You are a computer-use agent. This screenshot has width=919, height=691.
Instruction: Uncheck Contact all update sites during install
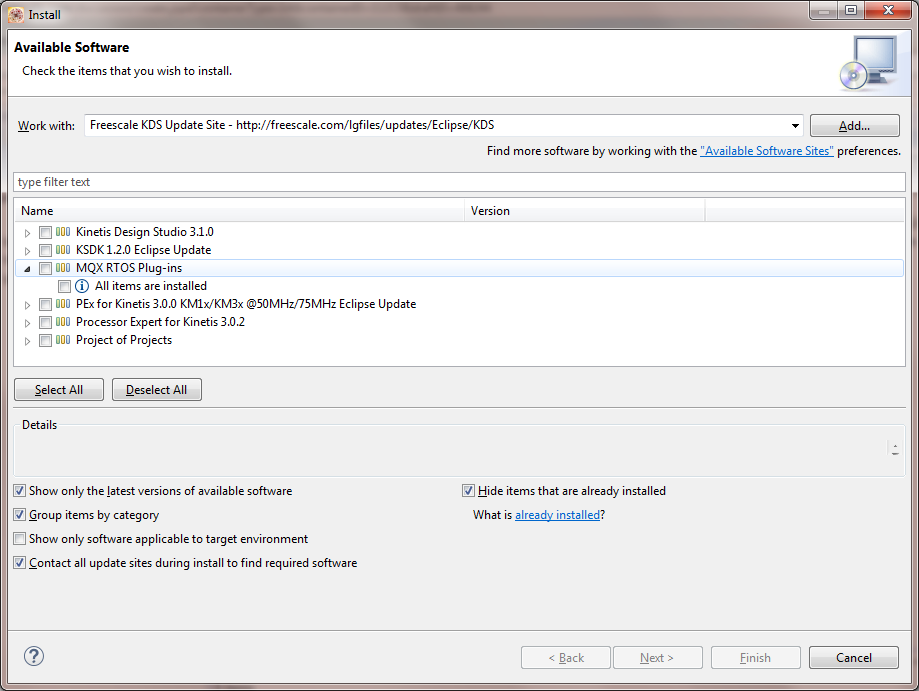[20, 563]
